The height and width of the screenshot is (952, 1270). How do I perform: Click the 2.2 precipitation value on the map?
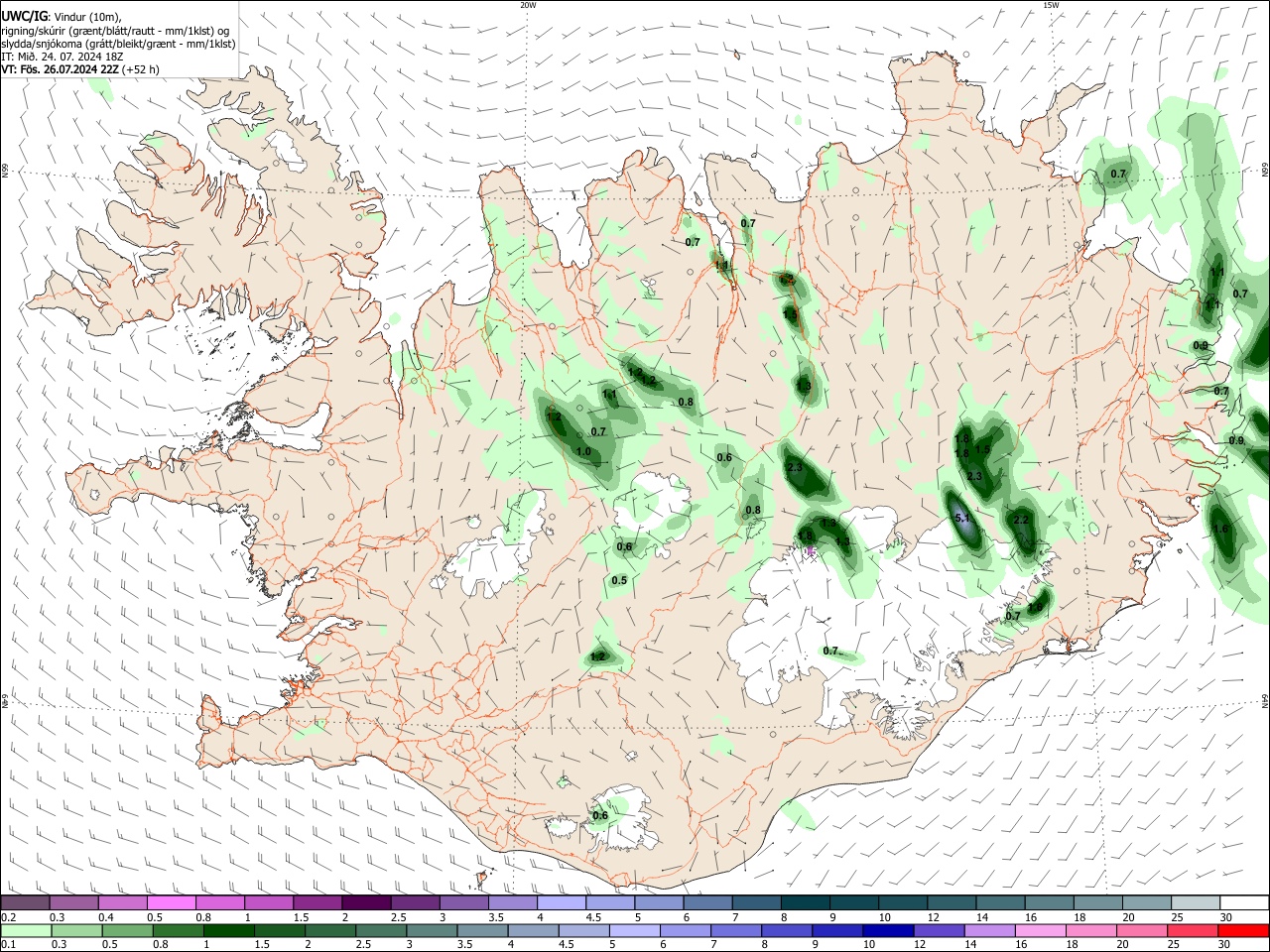coord(1021,520)
